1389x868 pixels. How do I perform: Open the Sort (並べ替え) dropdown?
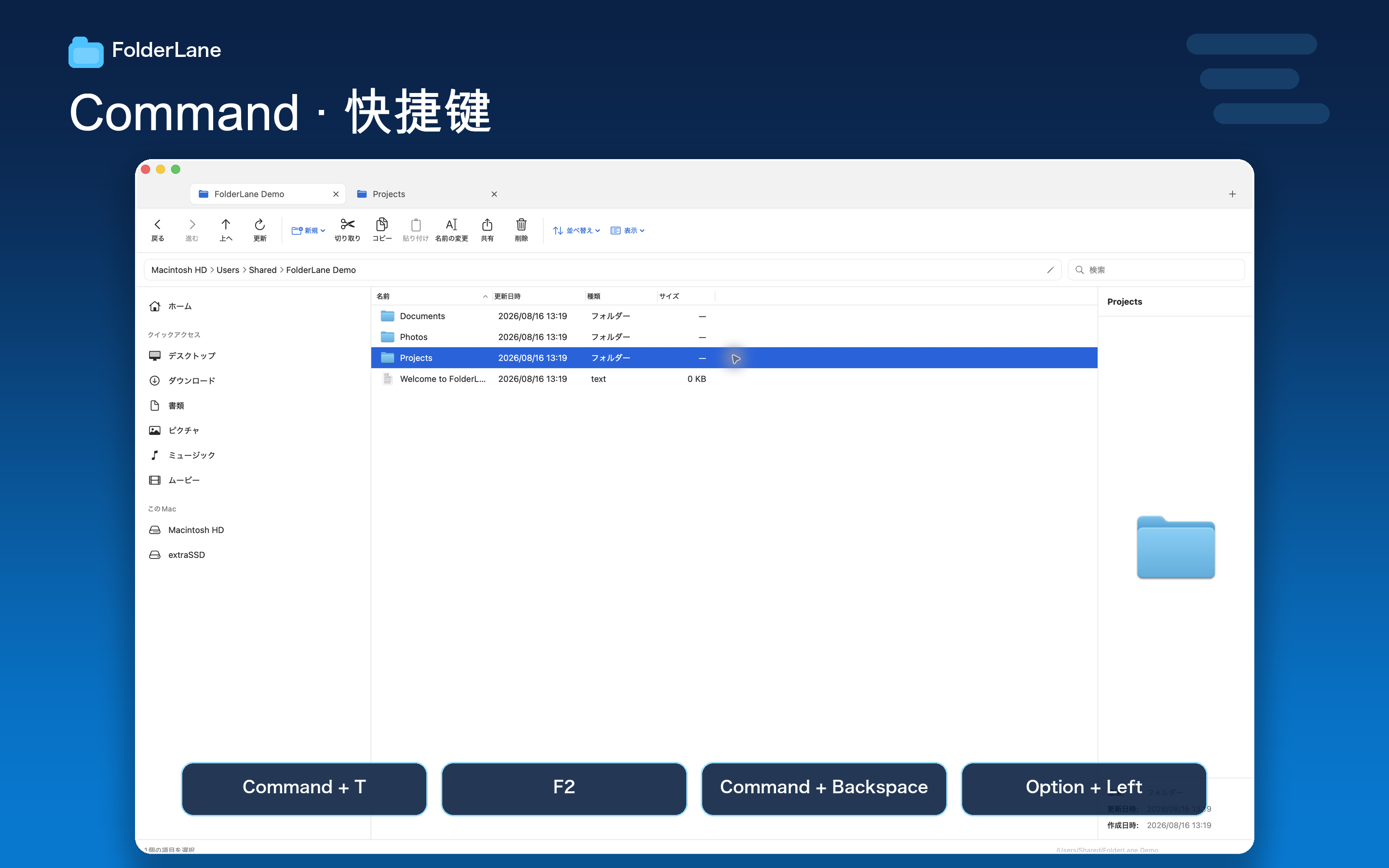tap(576, 230)
